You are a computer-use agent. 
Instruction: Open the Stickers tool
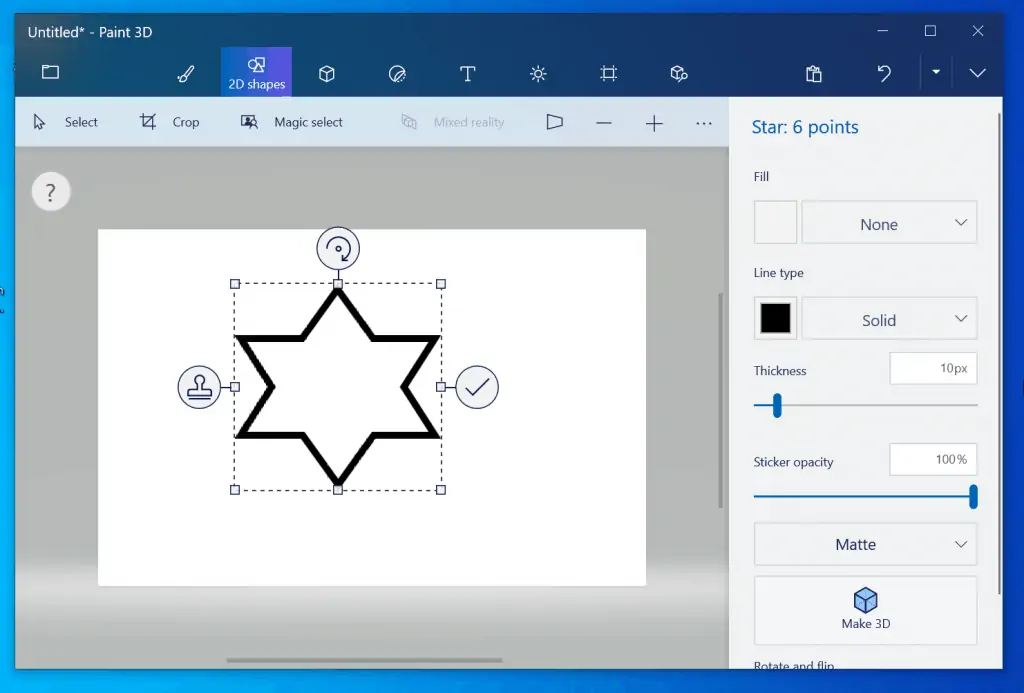(x=397, y=73)
